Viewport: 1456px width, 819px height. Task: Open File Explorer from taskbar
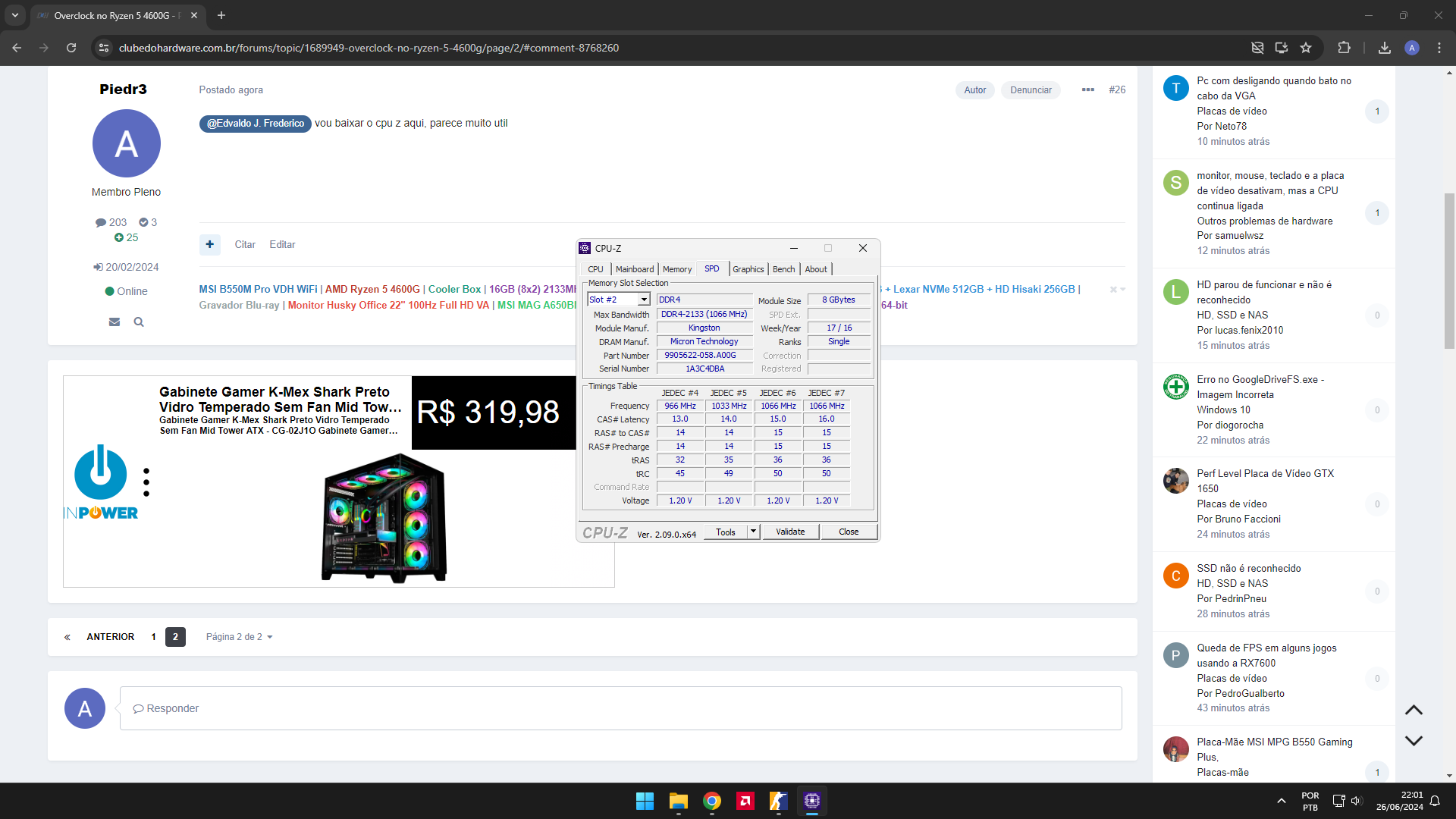[x=678, y=801]
